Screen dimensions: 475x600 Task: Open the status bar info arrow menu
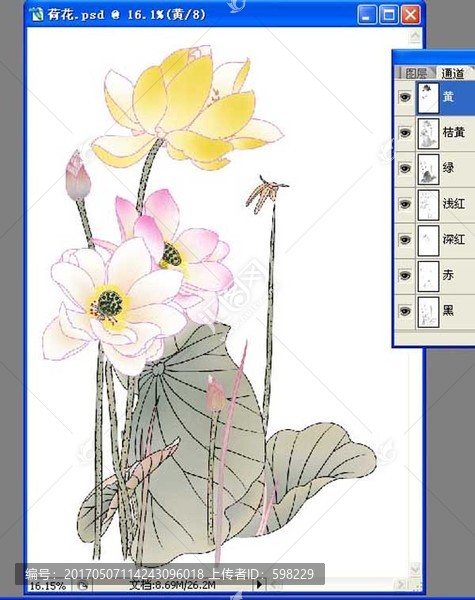(x=260, y=584)
